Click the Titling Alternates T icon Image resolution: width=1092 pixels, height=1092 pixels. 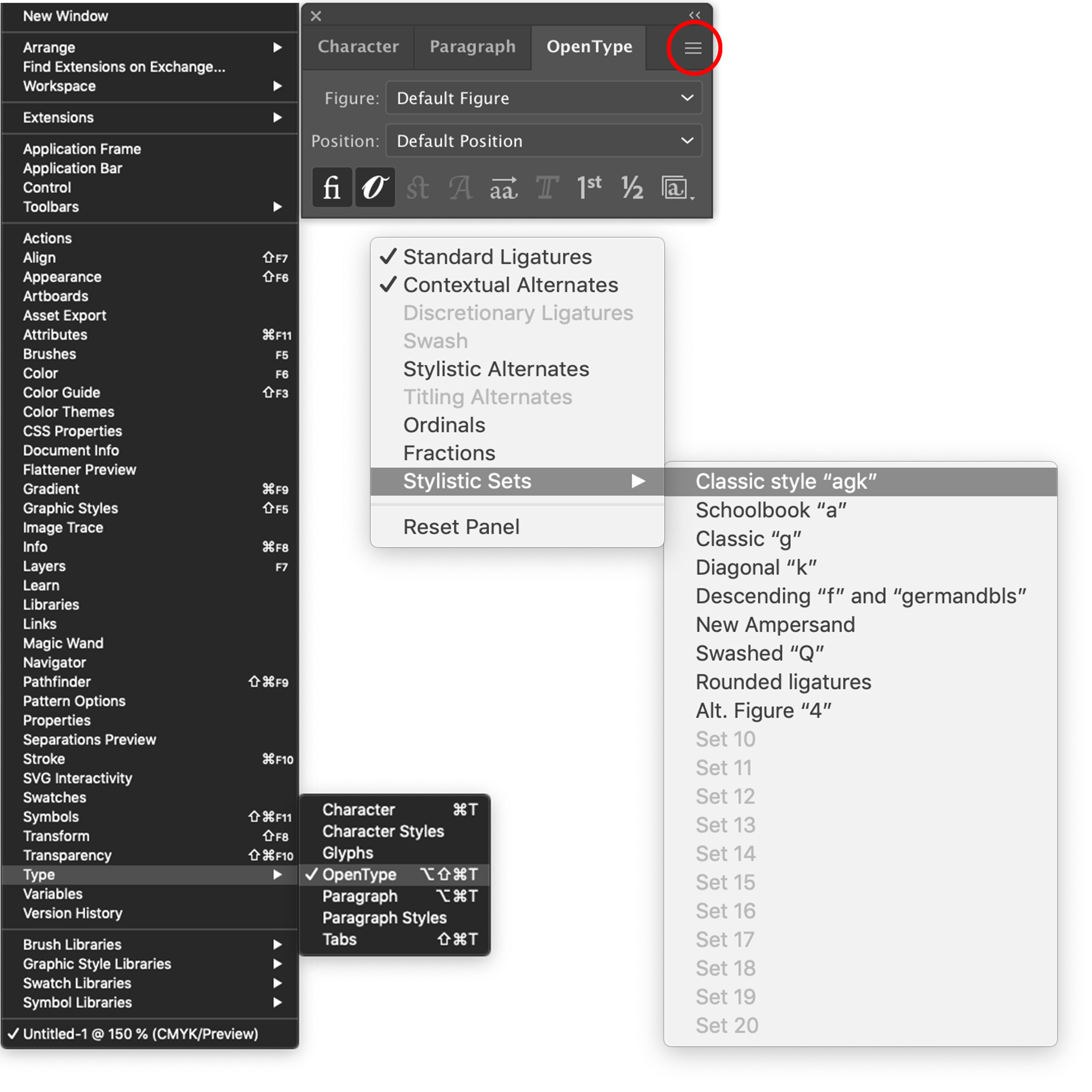point(547,187)
